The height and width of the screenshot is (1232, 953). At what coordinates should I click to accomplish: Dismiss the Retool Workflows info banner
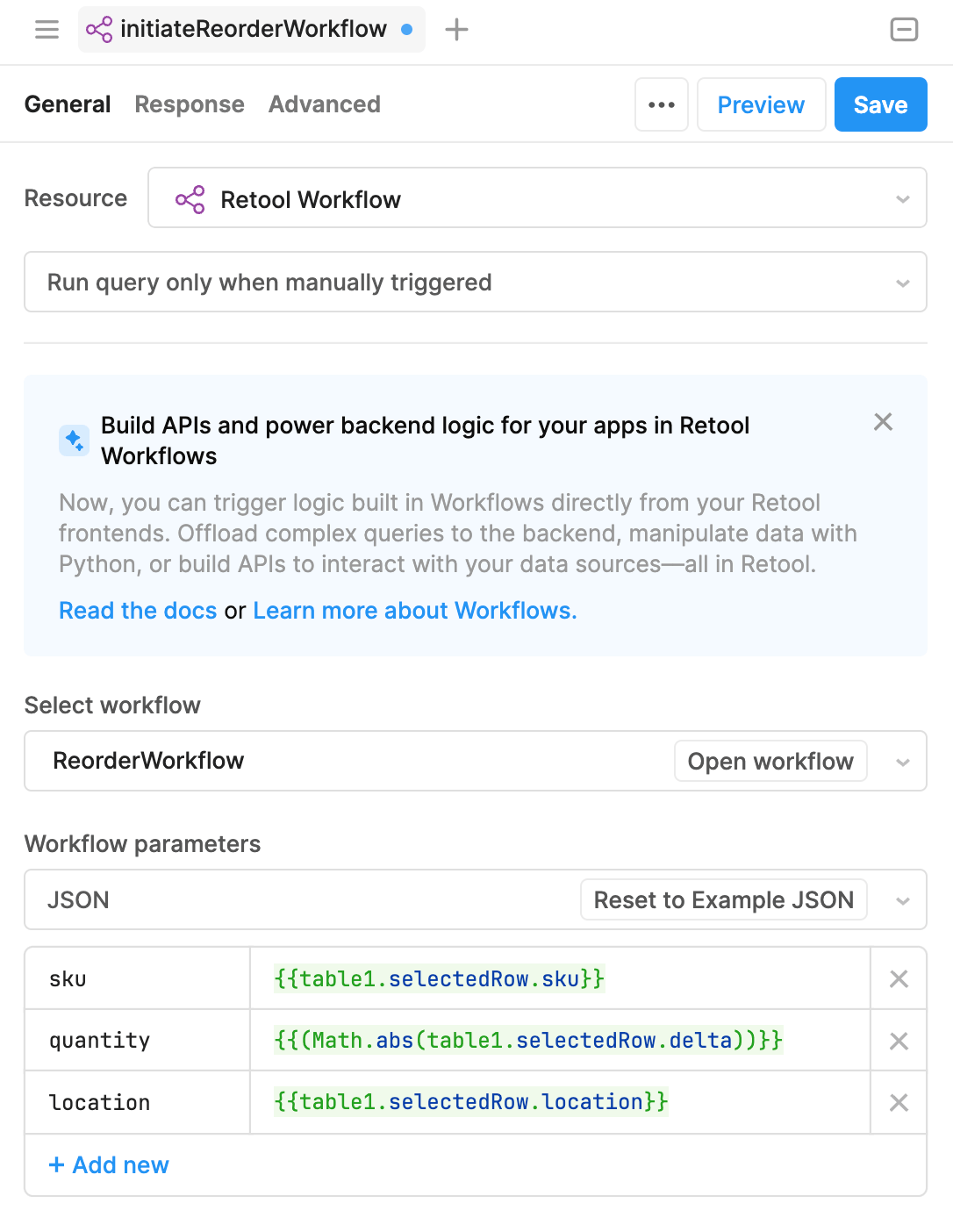(883, 422)
